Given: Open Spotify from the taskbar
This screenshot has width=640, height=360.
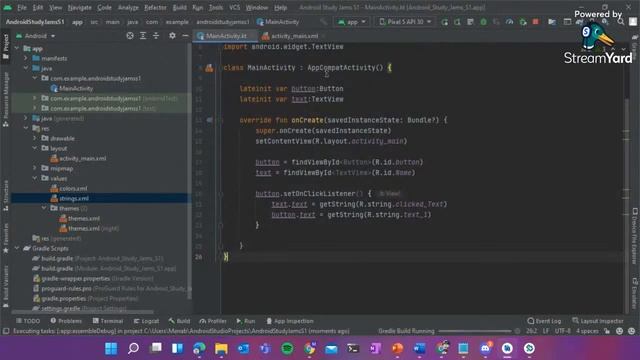Looking at the screenshot, I should [x=287, y=348].
